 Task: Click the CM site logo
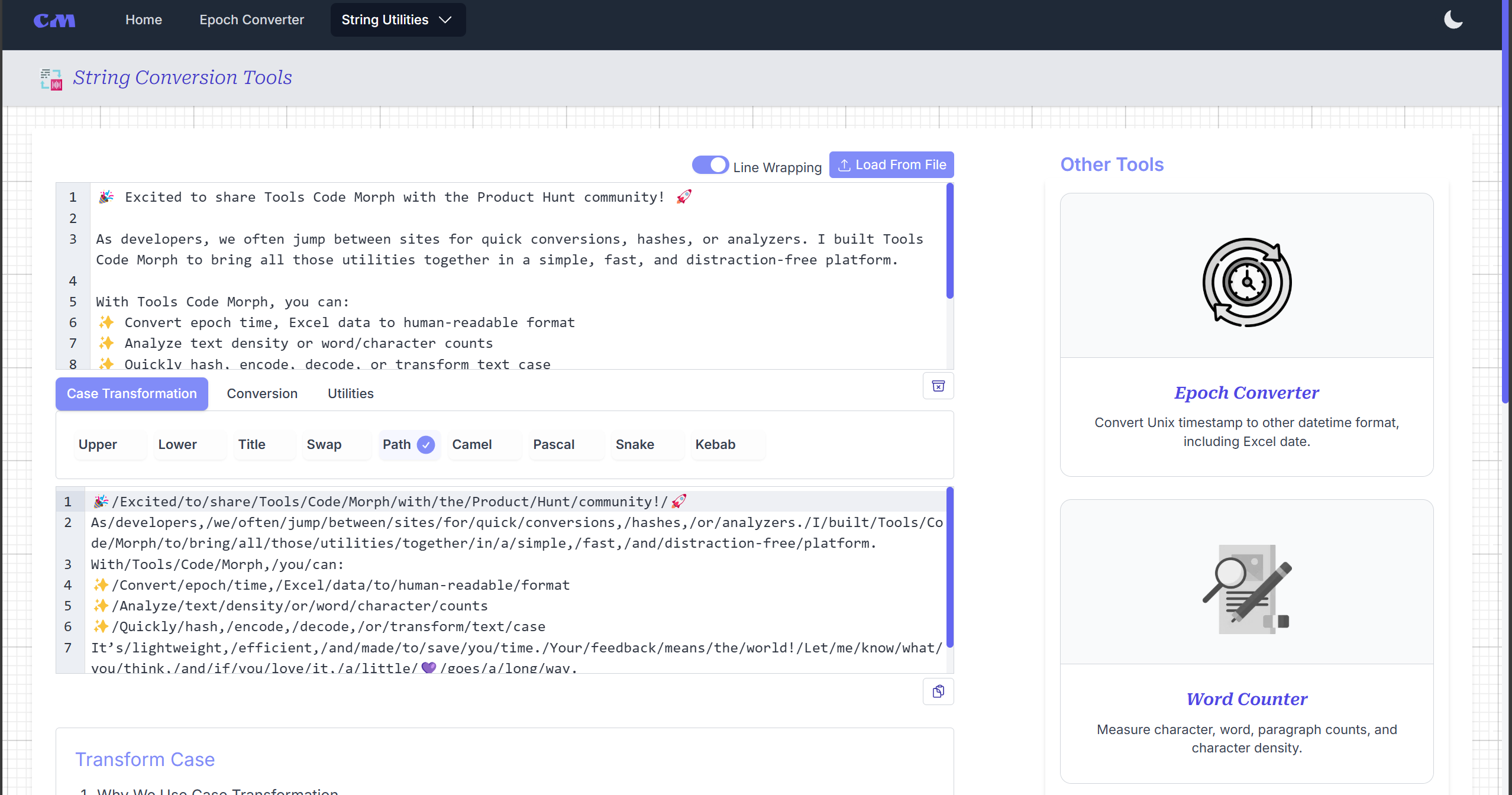pyautogui.click(x=54, y=20)
